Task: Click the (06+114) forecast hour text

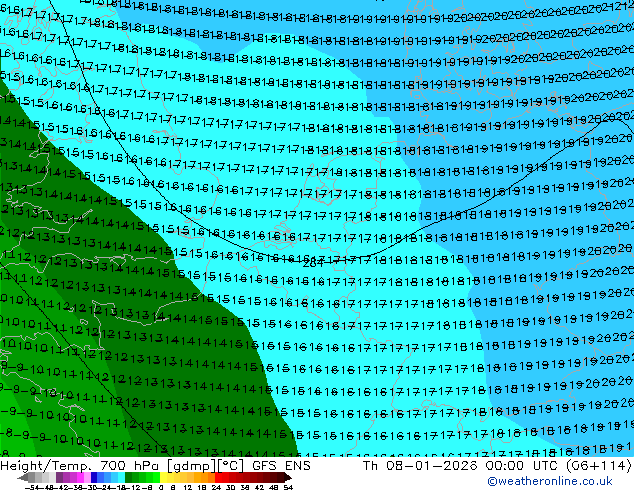Action: click(600, 466)
